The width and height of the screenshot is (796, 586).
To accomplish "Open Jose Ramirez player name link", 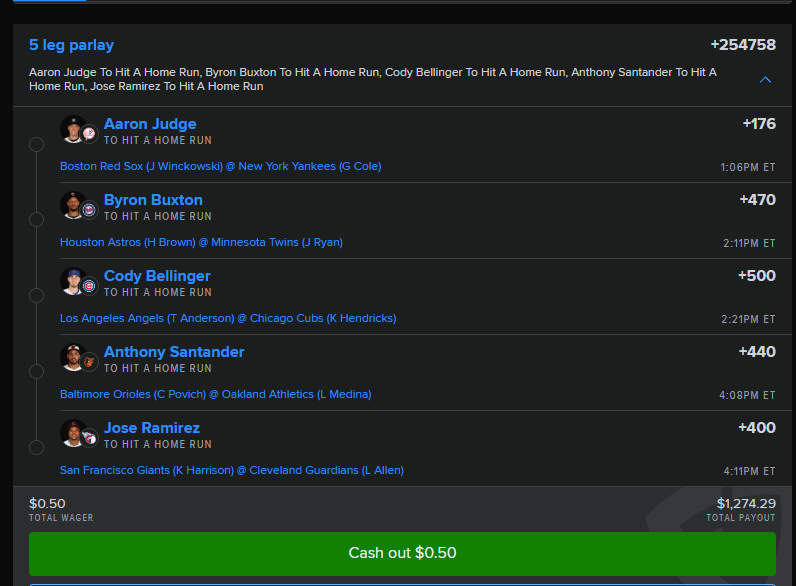I will point(152,428).
